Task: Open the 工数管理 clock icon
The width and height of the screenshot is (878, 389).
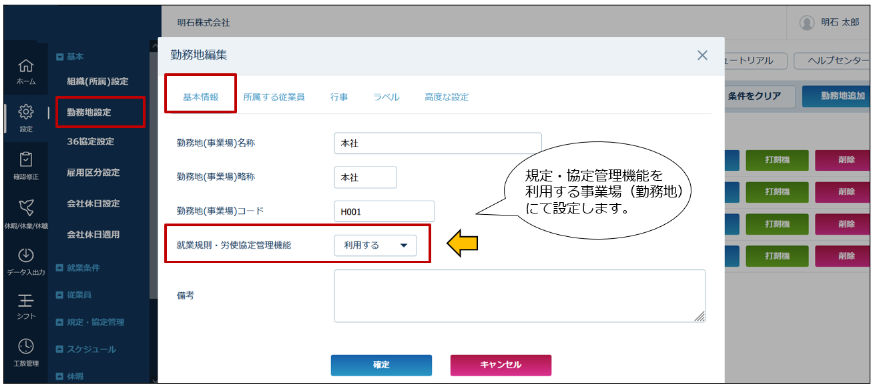Action: [25, 347]
